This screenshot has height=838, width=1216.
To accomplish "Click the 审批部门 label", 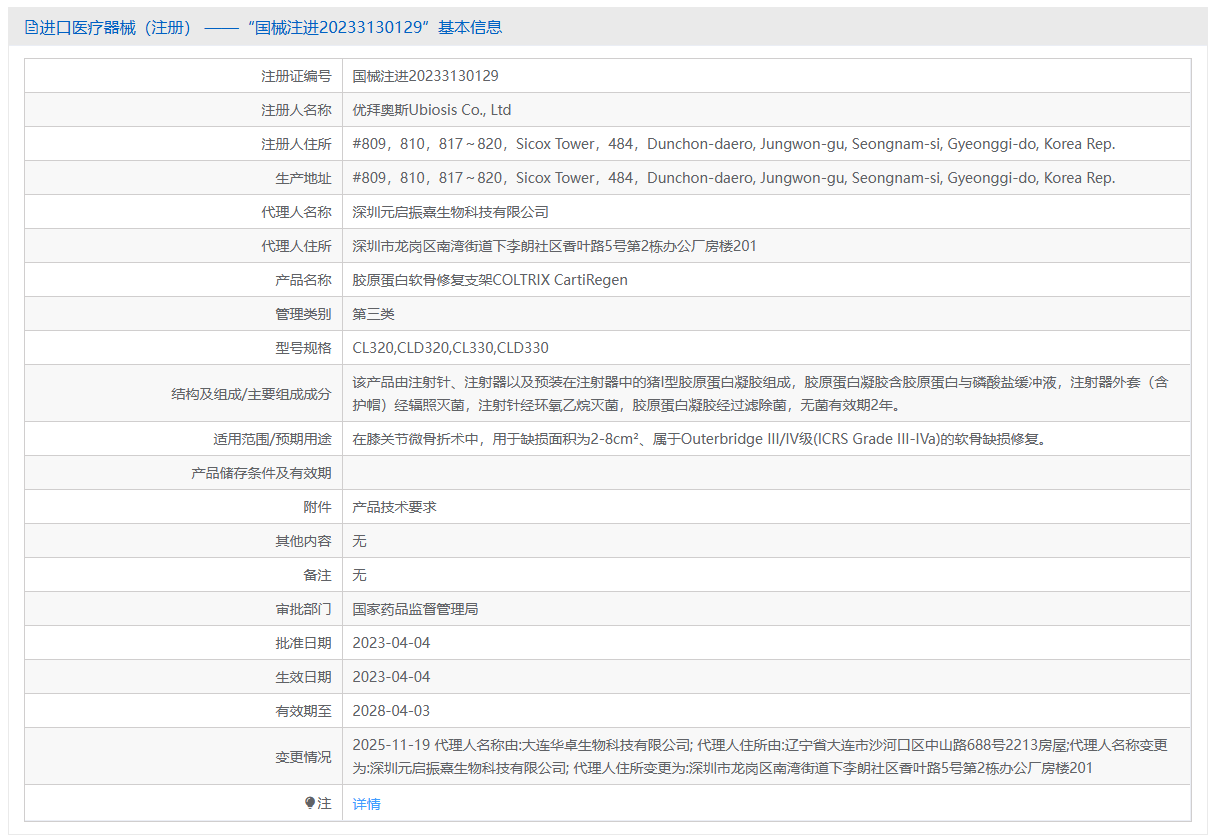I will (303, 609).
